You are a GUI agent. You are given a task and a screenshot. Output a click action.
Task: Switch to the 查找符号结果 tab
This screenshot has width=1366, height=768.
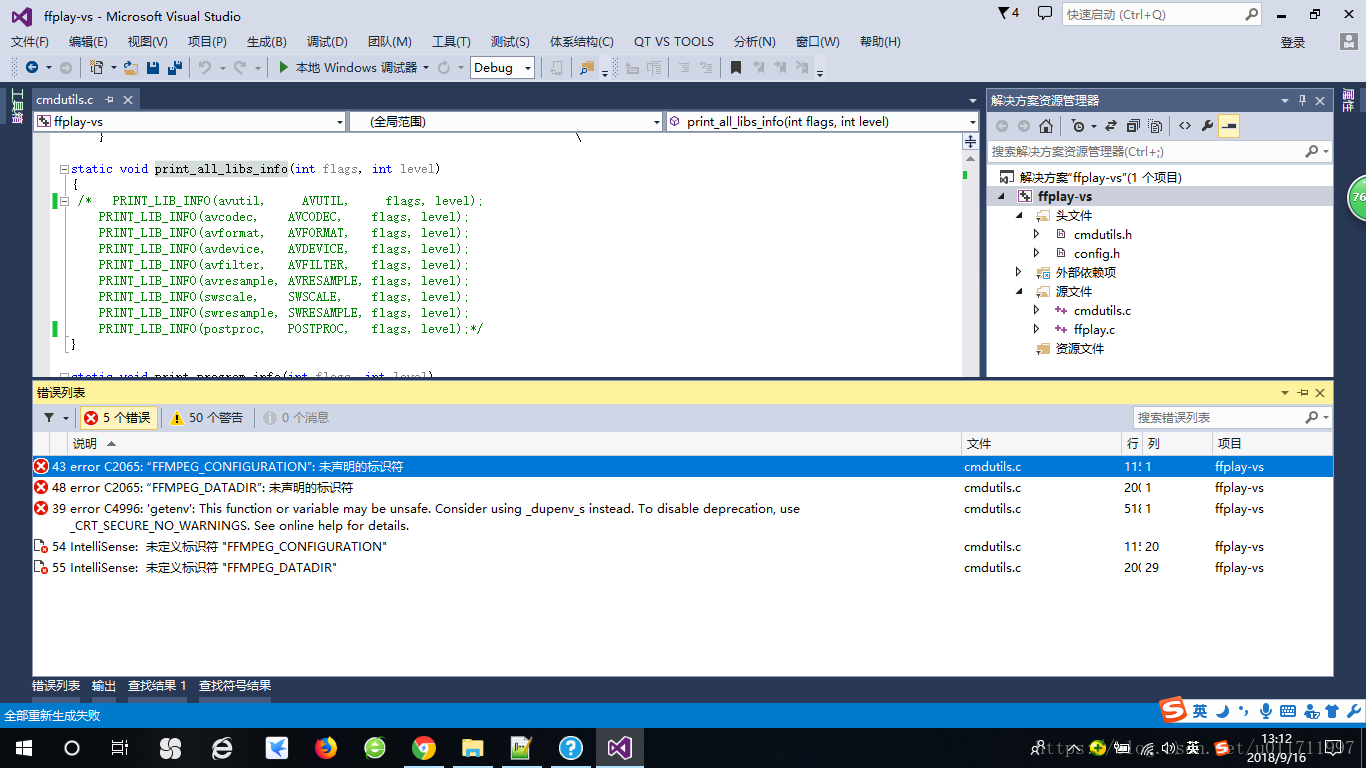(x=235, y=686)
